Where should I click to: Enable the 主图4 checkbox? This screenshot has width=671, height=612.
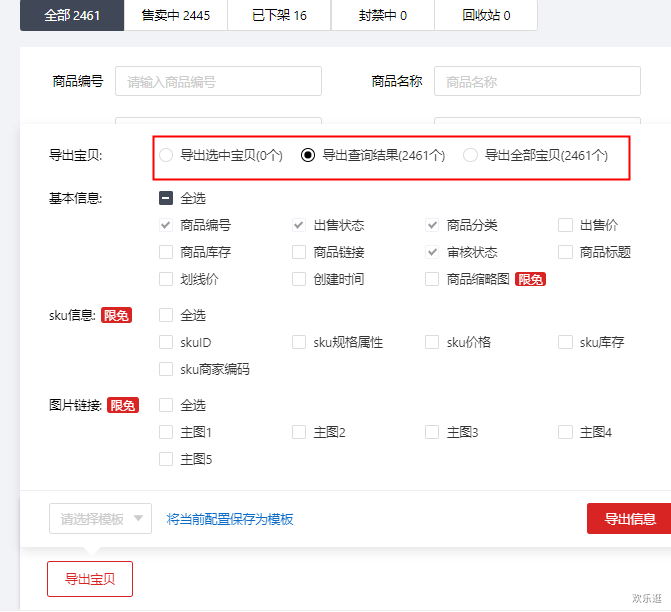tap(565, 432)
